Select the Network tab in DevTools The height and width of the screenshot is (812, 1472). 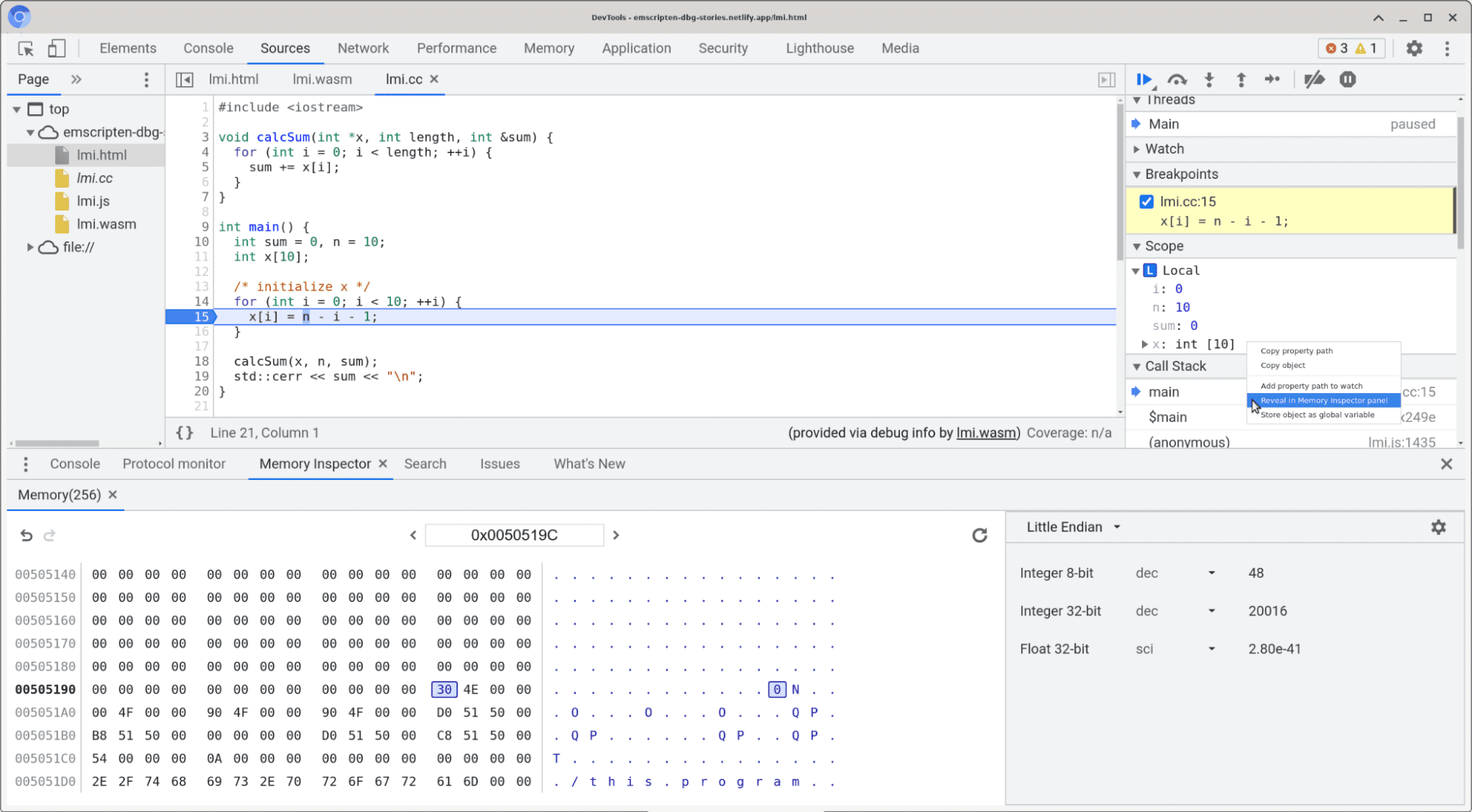pyautogui.click(x=361, y=47)
